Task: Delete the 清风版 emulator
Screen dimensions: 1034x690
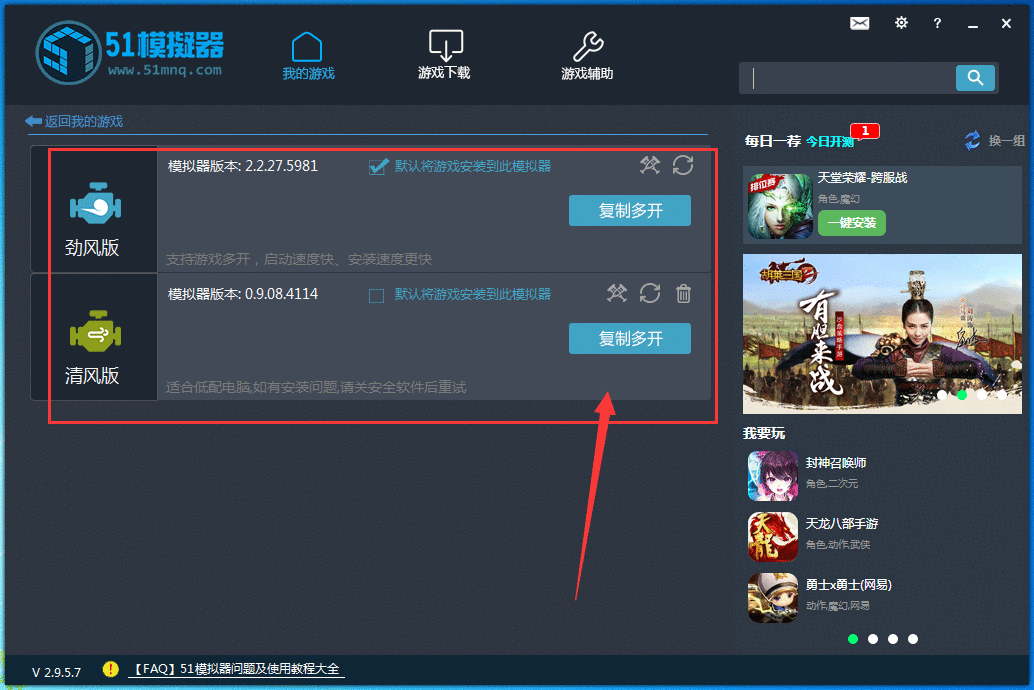Action: (x=683, y=293)
